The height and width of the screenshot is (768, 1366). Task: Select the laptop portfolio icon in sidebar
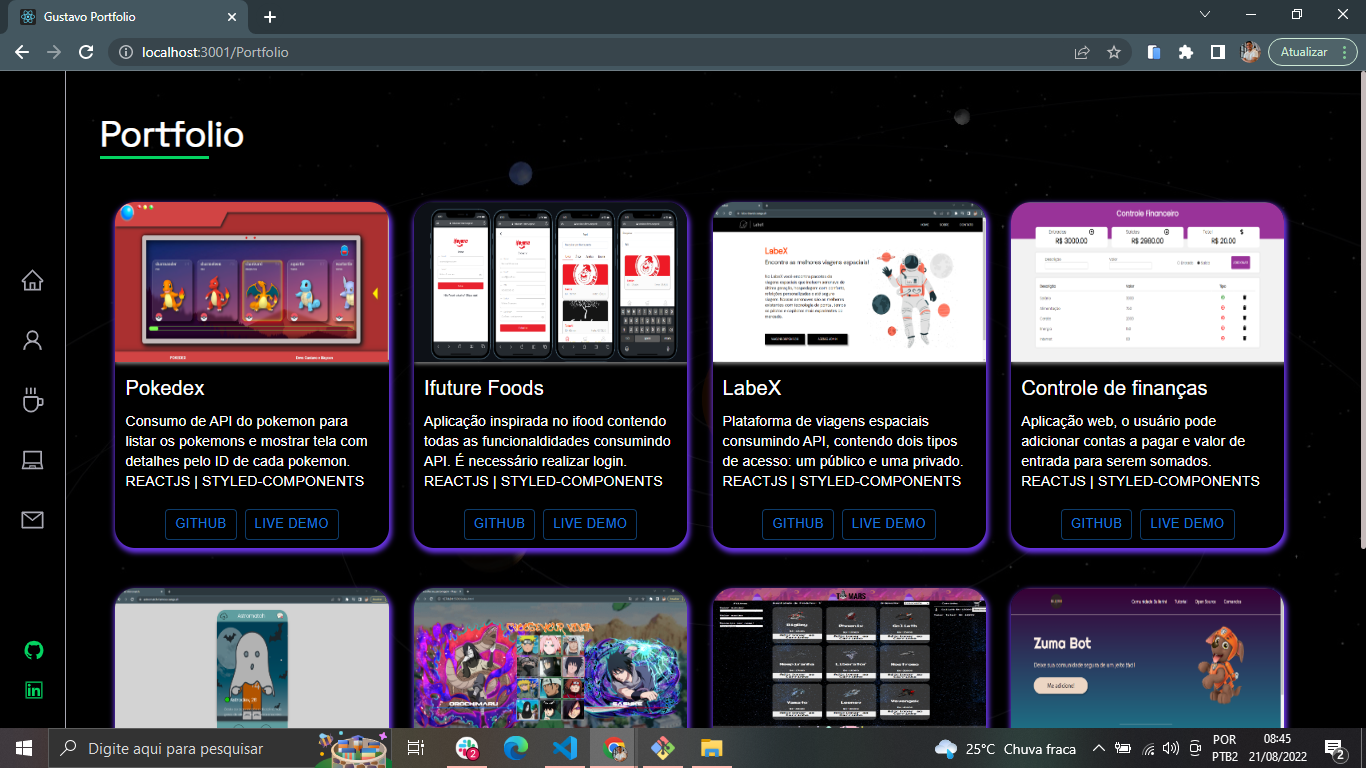(32, 460)
